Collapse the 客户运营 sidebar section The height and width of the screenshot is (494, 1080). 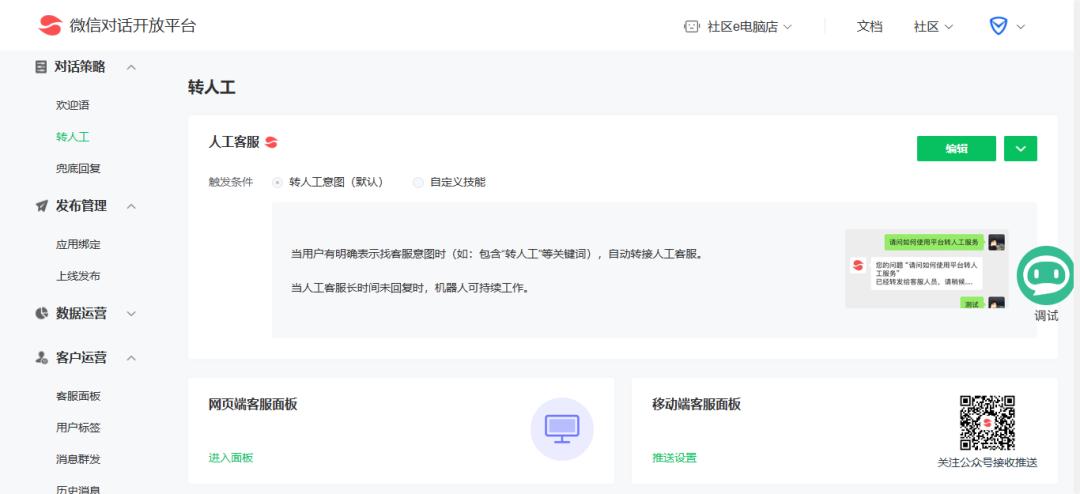131,358
